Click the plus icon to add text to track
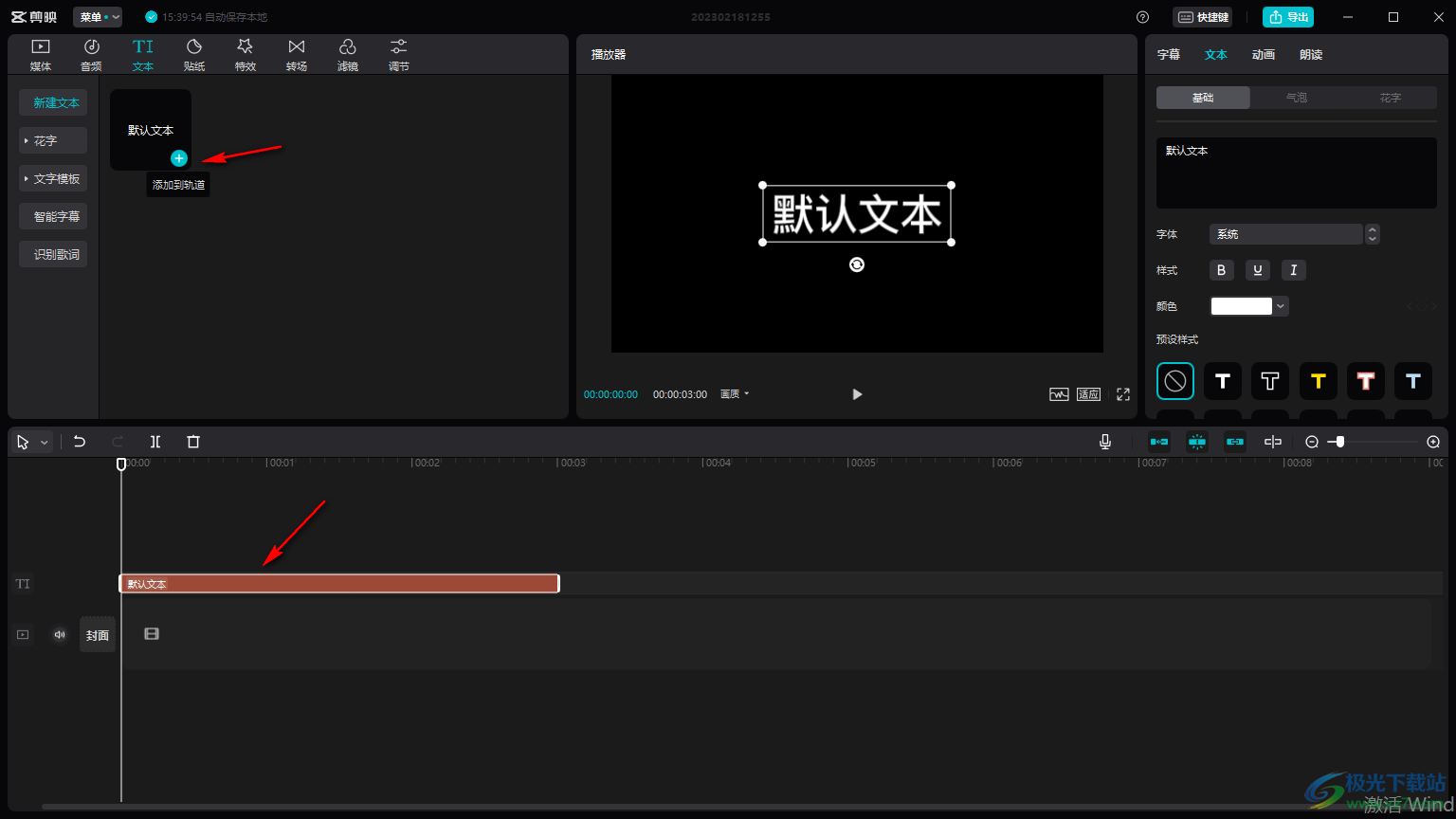1456x819 pixels. click(179, 158)
